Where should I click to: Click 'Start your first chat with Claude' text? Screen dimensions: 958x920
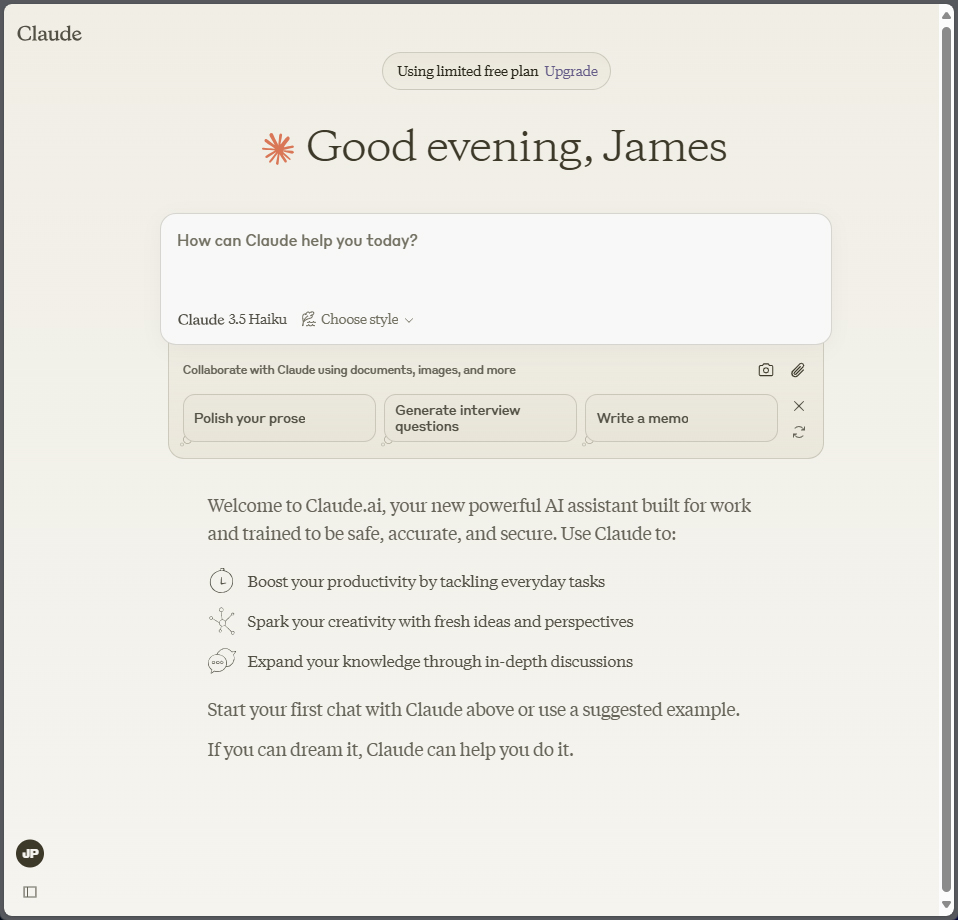474,710
